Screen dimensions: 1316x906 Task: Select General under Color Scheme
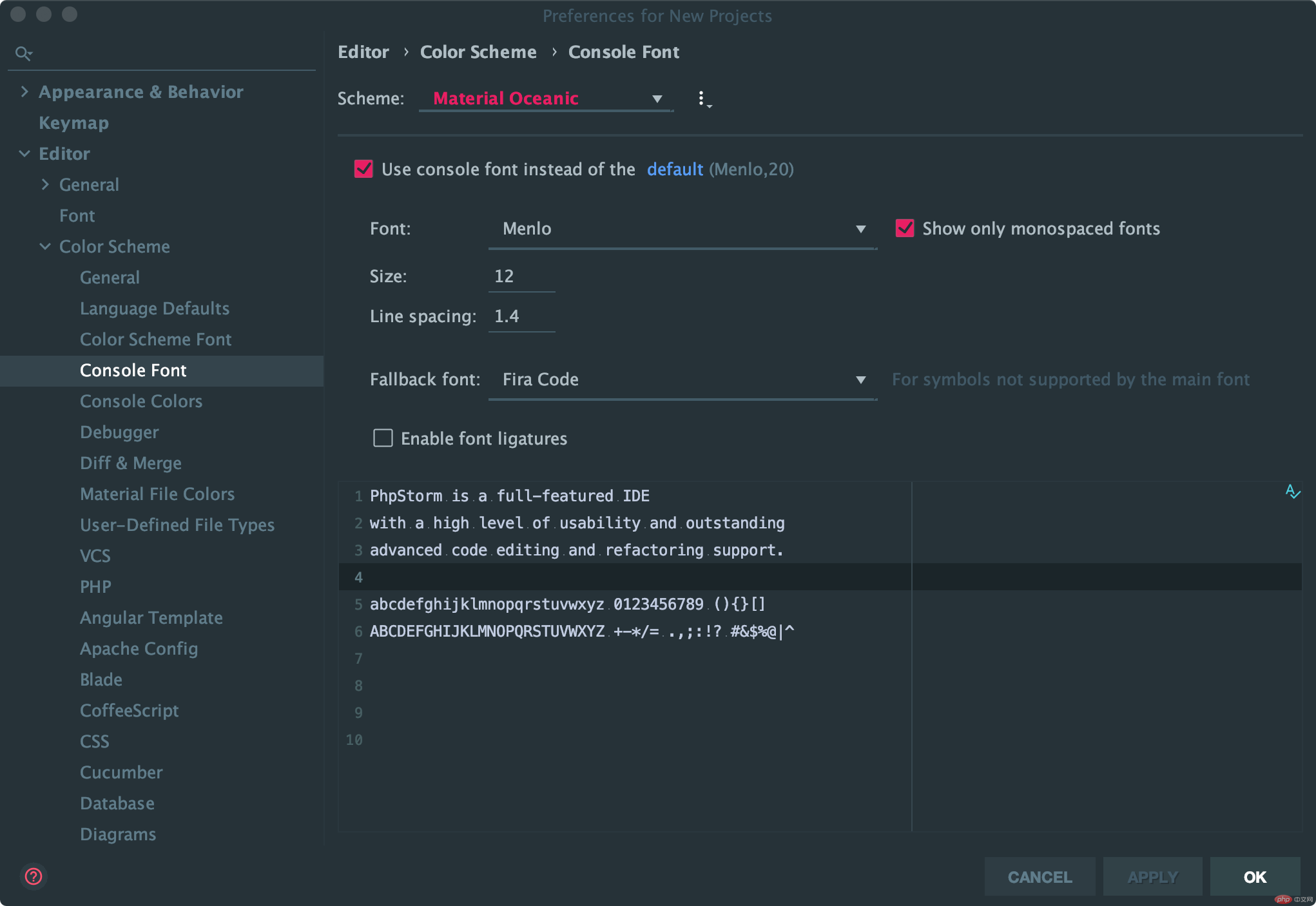point(110,277)
